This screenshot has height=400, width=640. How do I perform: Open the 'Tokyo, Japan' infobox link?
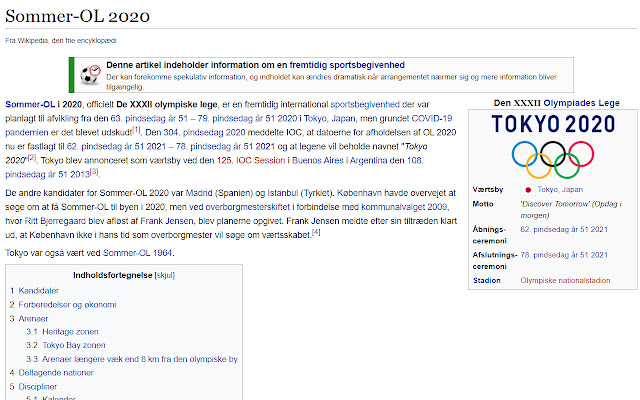pos(560,189)
